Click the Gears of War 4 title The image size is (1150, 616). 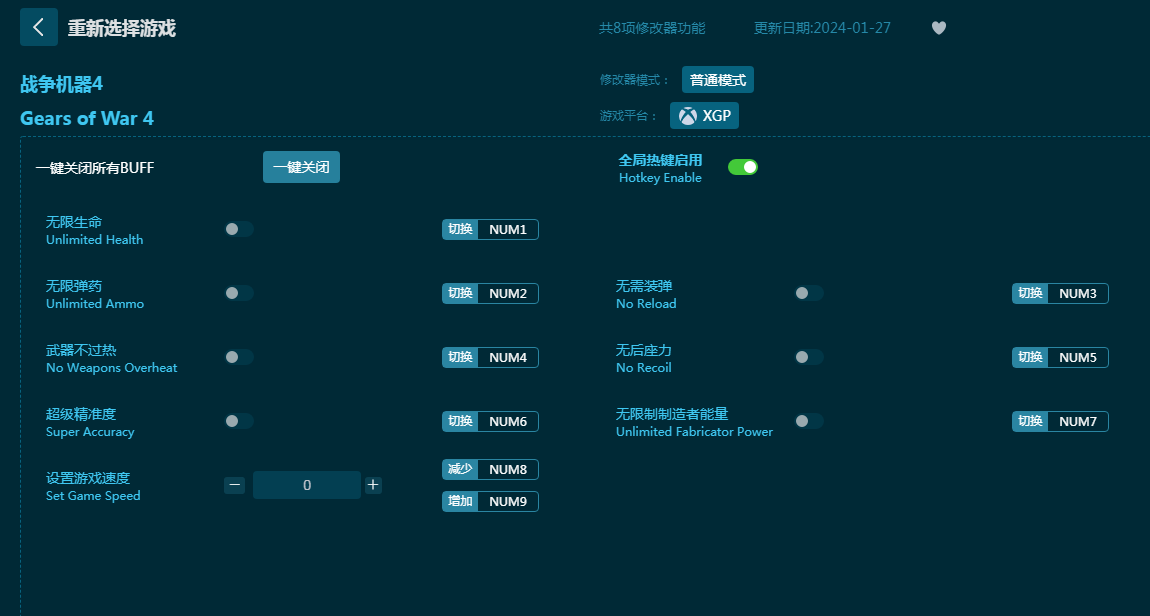click(87, 119)
